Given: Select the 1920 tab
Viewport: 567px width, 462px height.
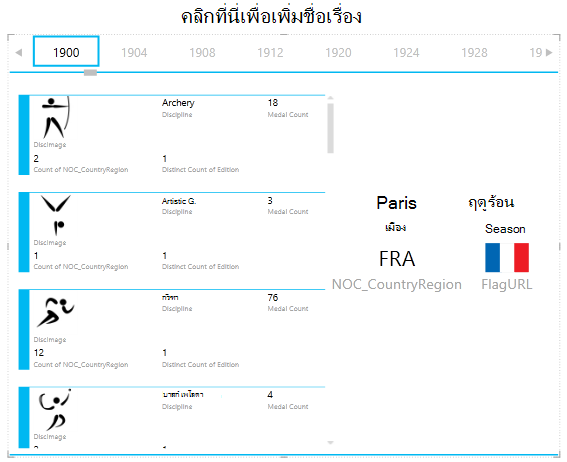Looking at the screenshot, I should 338,53.
